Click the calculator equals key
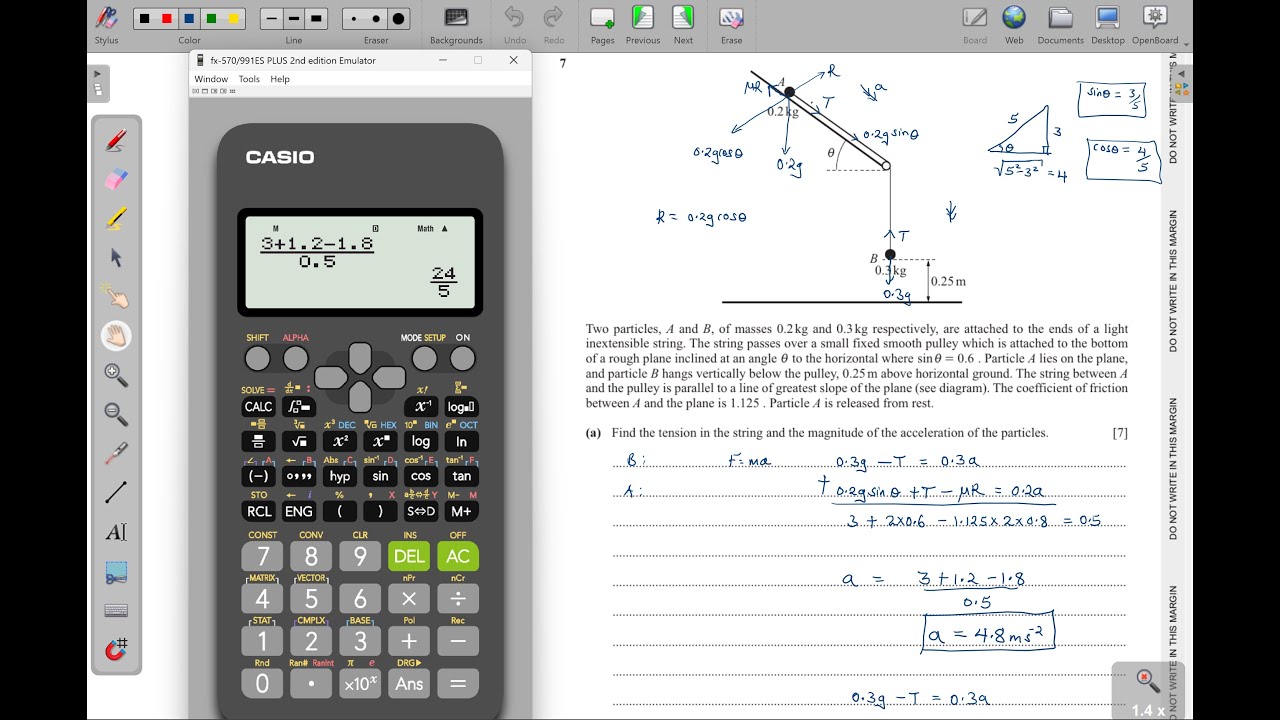The height and width of the screenshot is (720, 1280). click(x=458, y=684)
